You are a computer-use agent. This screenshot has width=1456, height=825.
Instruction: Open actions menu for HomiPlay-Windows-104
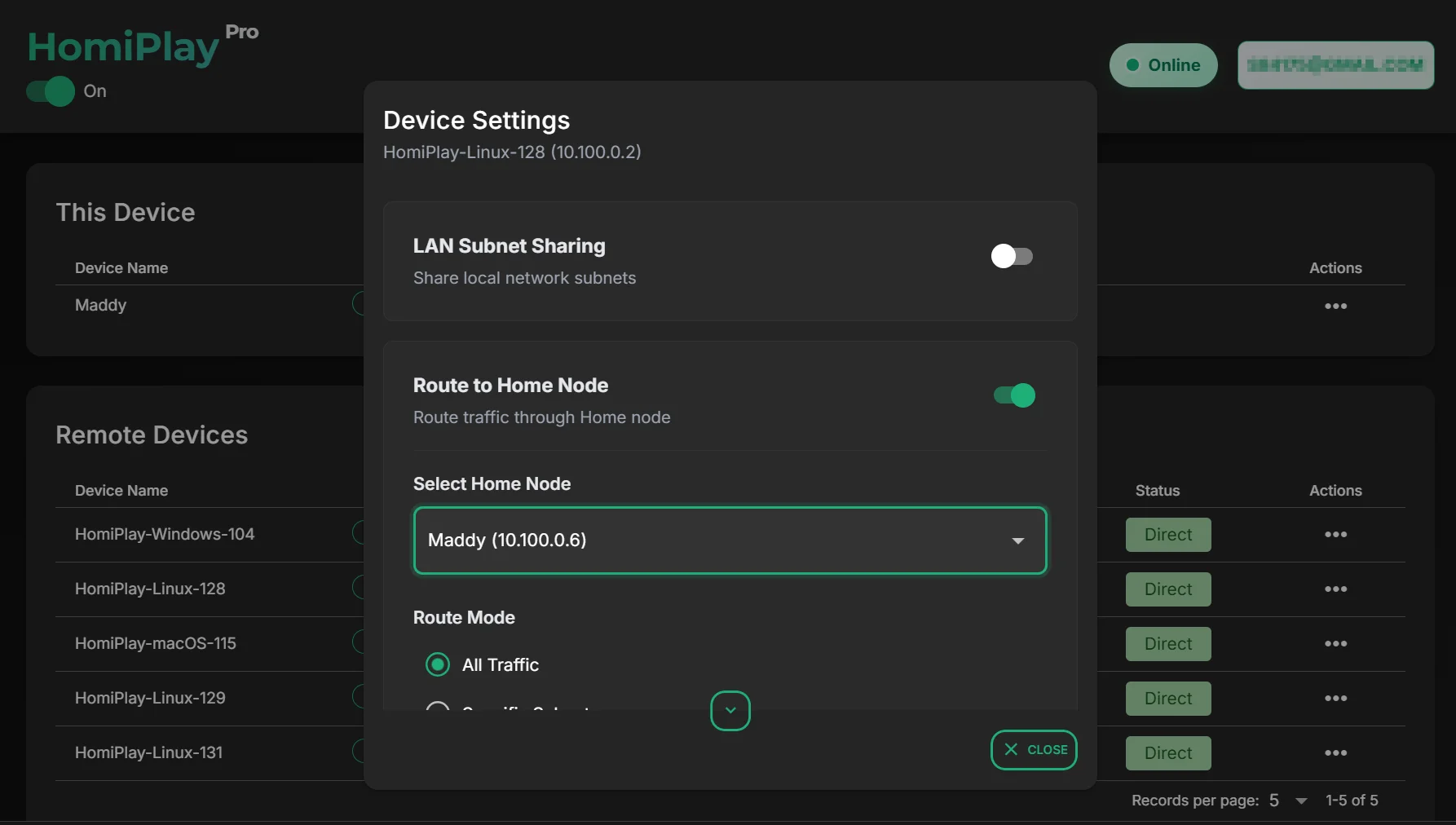[1335, 535]
